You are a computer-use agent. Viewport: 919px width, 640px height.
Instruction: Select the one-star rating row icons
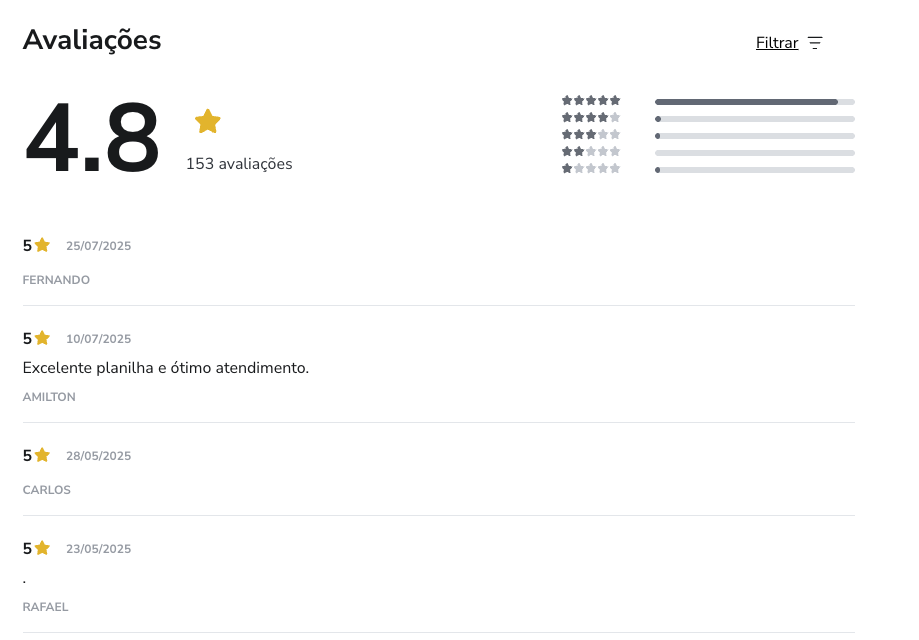591,168
